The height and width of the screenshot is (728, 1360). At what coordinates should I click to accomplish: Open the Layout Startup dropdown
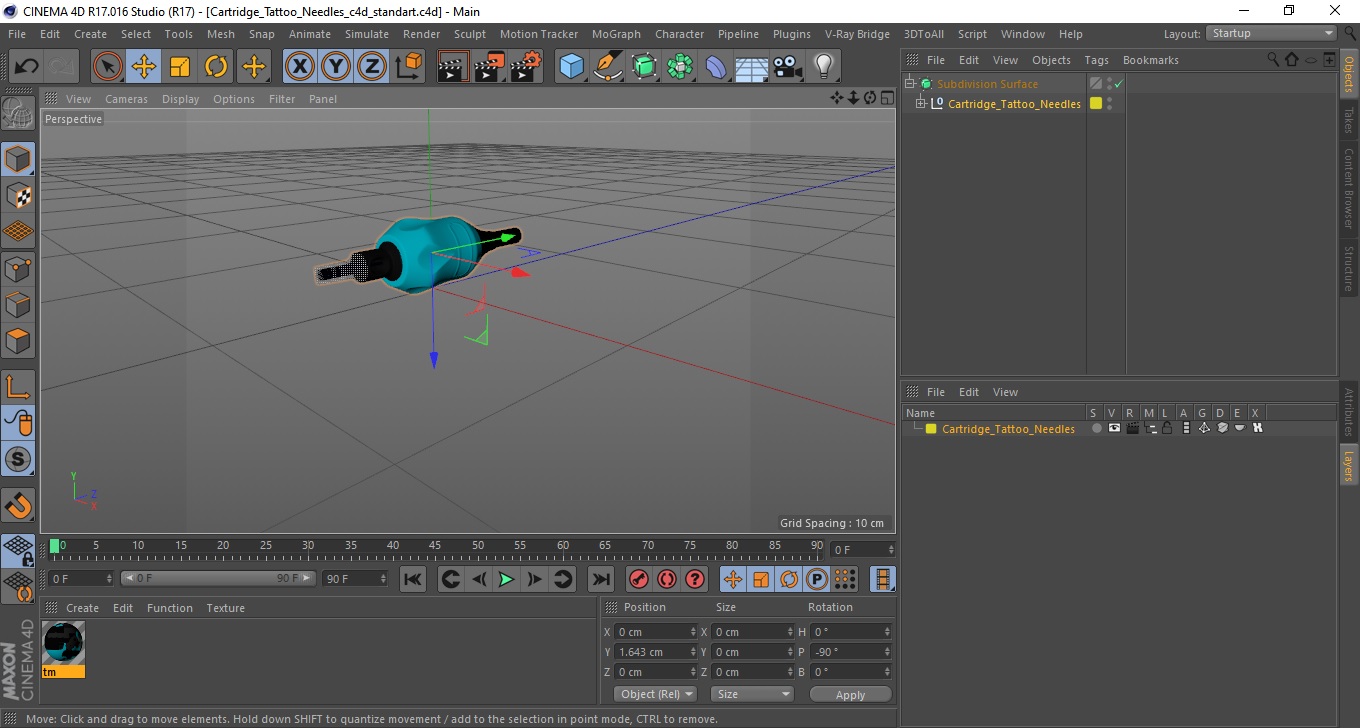[x=1272, y=33]
